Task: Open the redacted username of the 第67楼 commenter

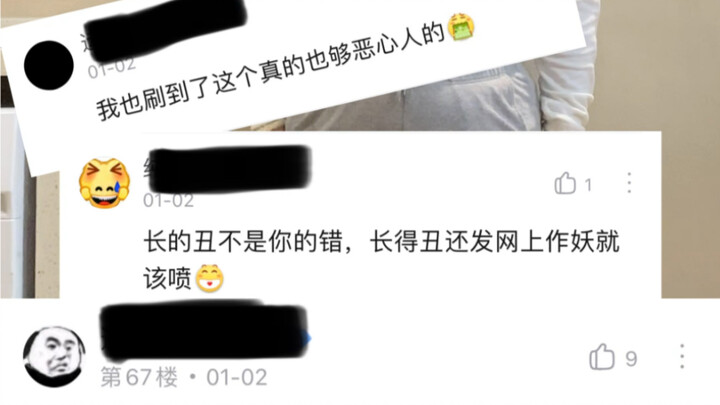Action: [x=204, y=330]
